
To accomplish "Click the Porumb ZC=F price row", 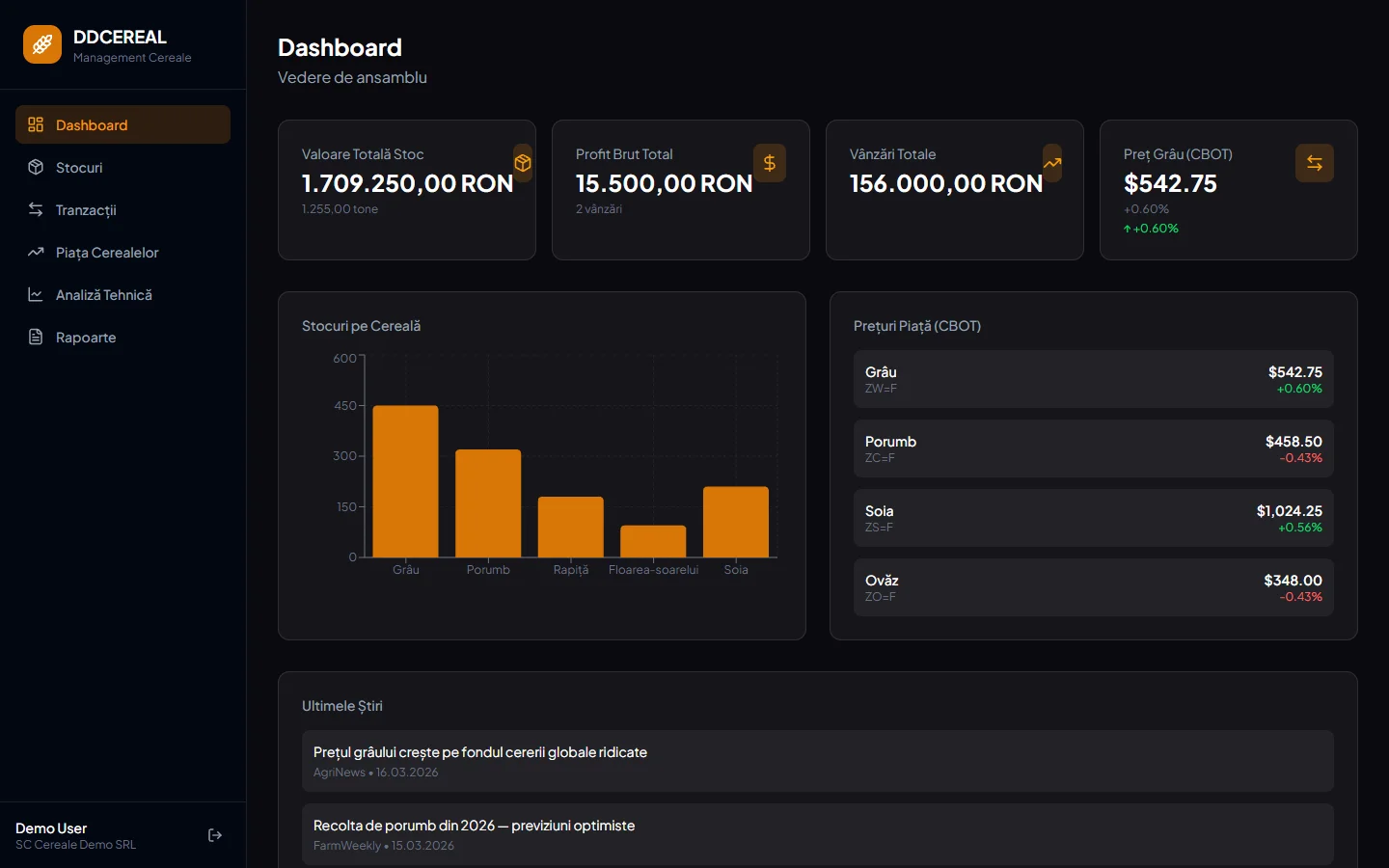I will 1093,448.
